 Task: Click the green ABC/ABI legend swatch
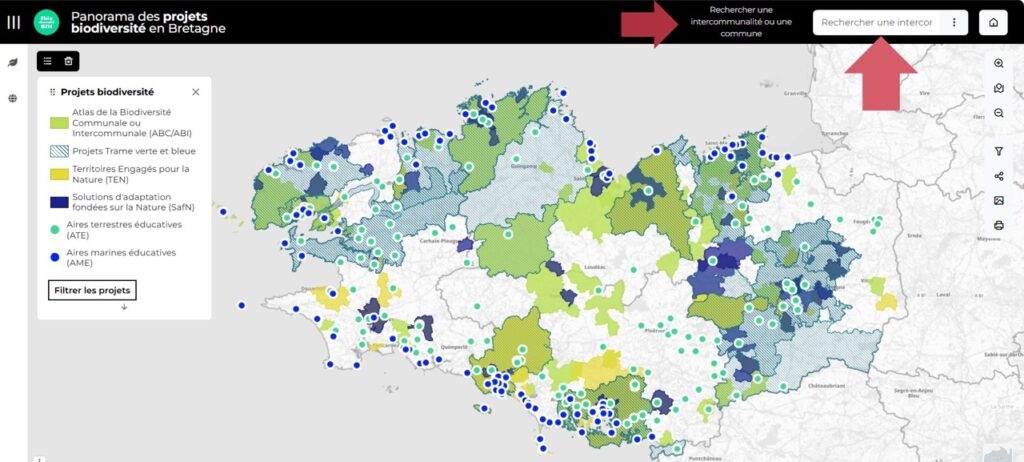point(59,123)
